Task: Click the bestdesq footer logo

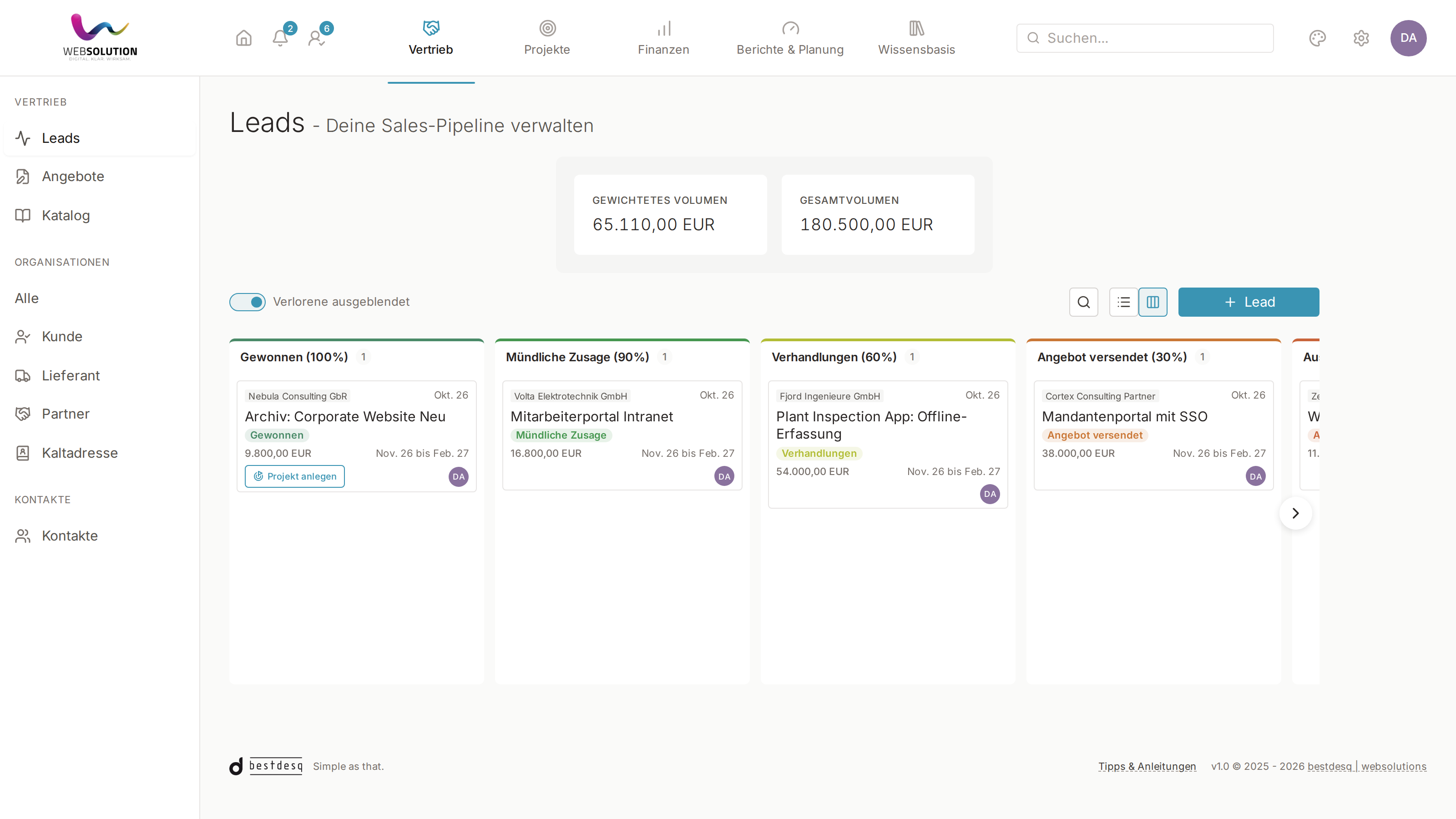Action: [266, 766]
